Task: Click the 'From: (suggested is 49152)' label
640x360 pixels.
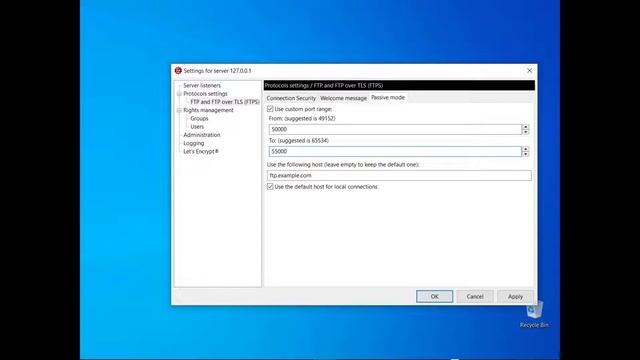Action: pyautogui.click(x=302, y=118)
